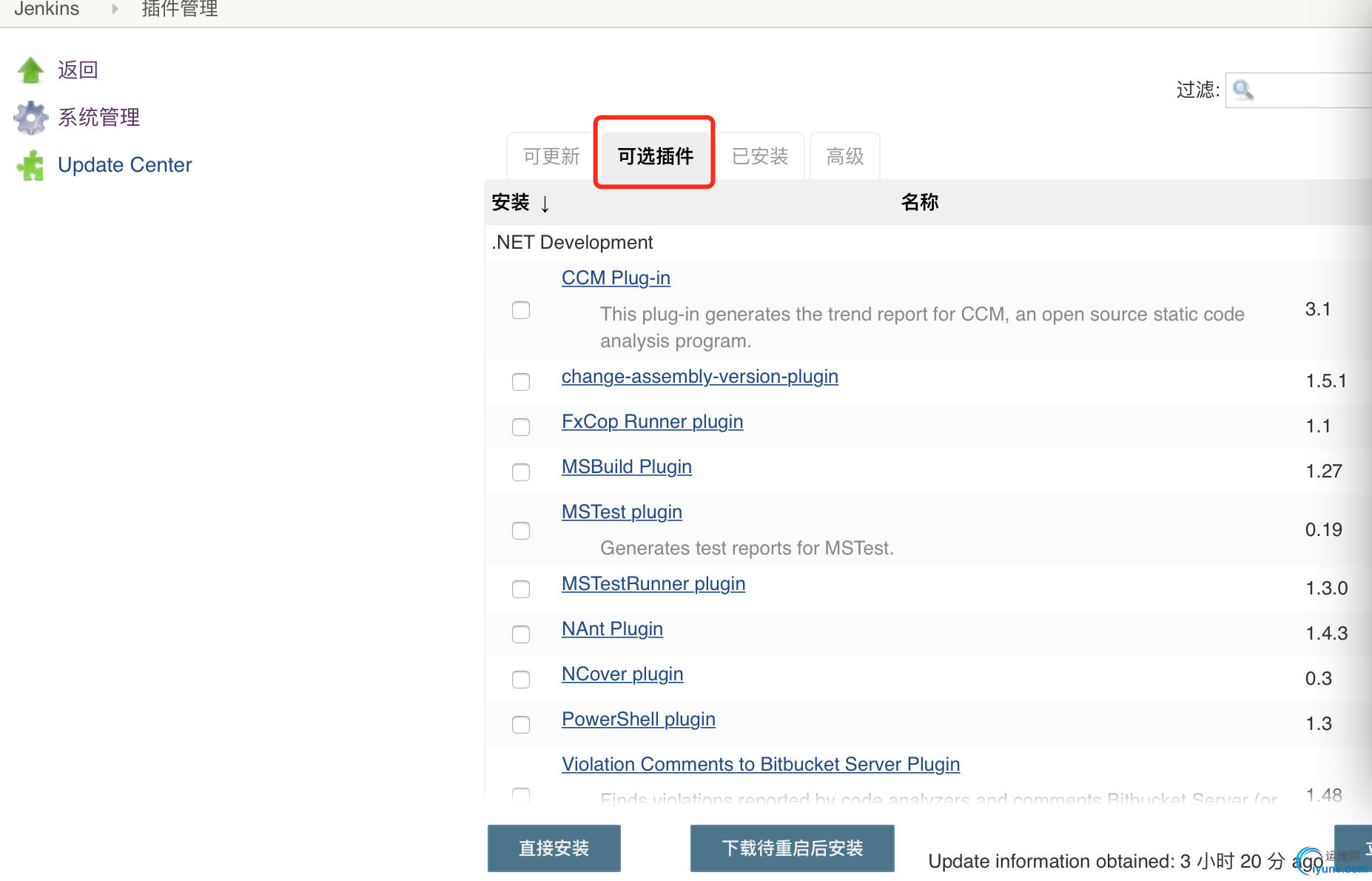Open the CCM Plug-in link
Viewport: 1372px width, 881px height.
point(616,278)
